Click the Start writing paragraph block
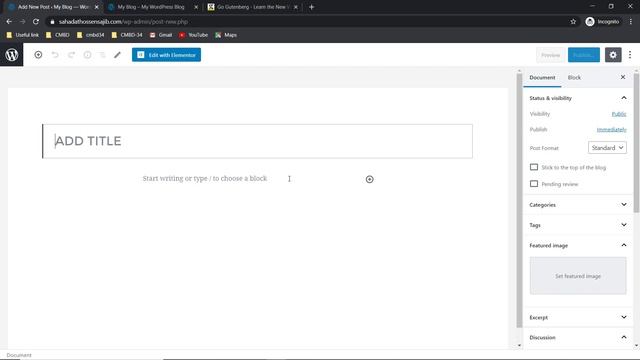This screenshot has width=640, height=360. click(x=204, y=178)
